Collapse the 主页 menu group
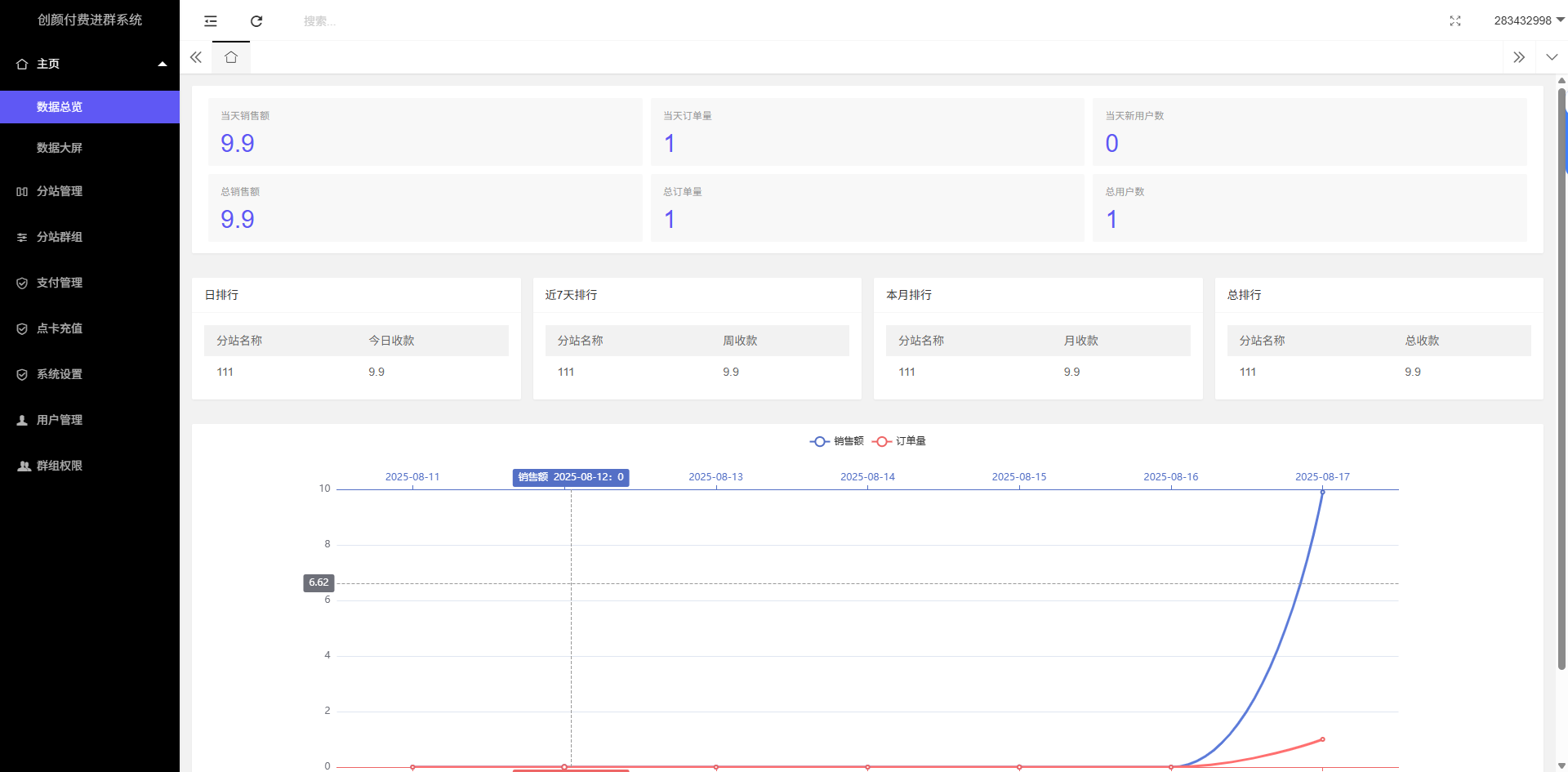This screenshot has height=772, width=1568. pos(90,64)
